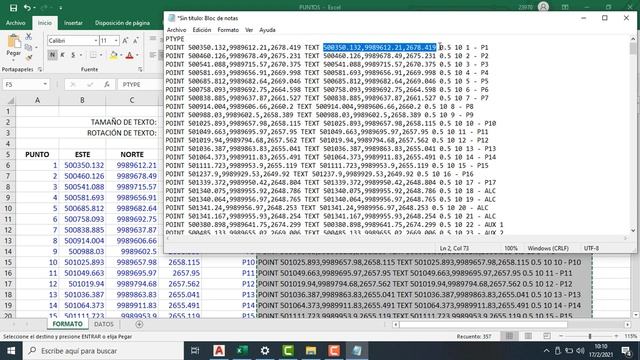Screen dimensions: 640x360
Task: Copy selection with the Copiar icon
Action: 28,47
